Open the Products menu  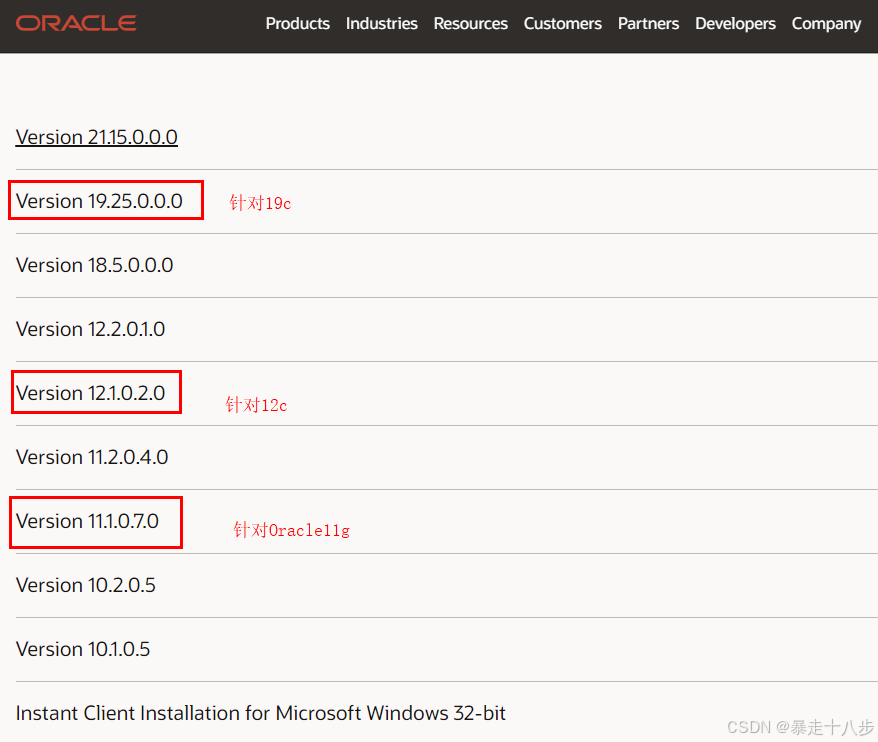297,24
